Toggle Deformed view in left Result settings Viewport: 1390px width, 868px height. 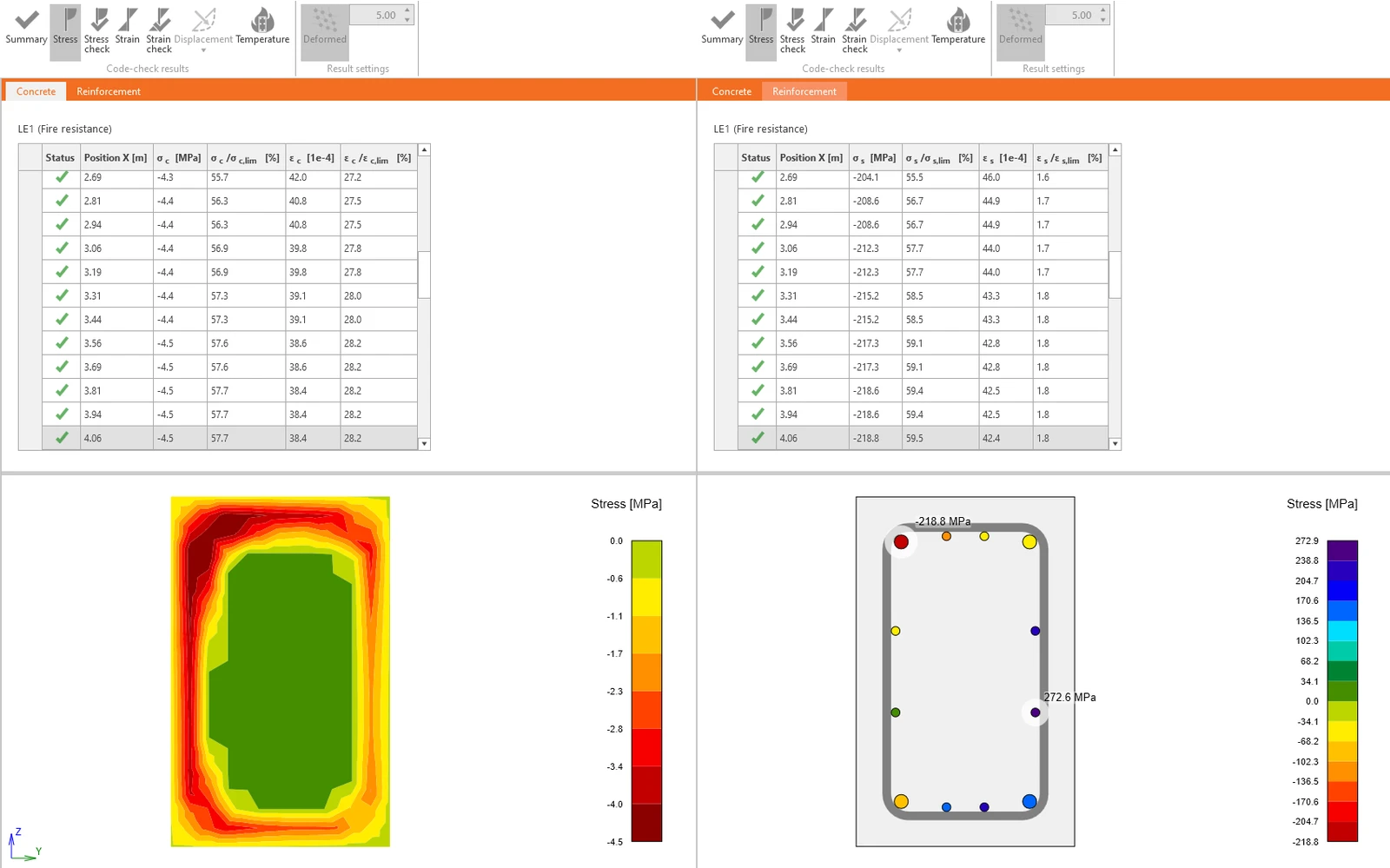[325, 31]
